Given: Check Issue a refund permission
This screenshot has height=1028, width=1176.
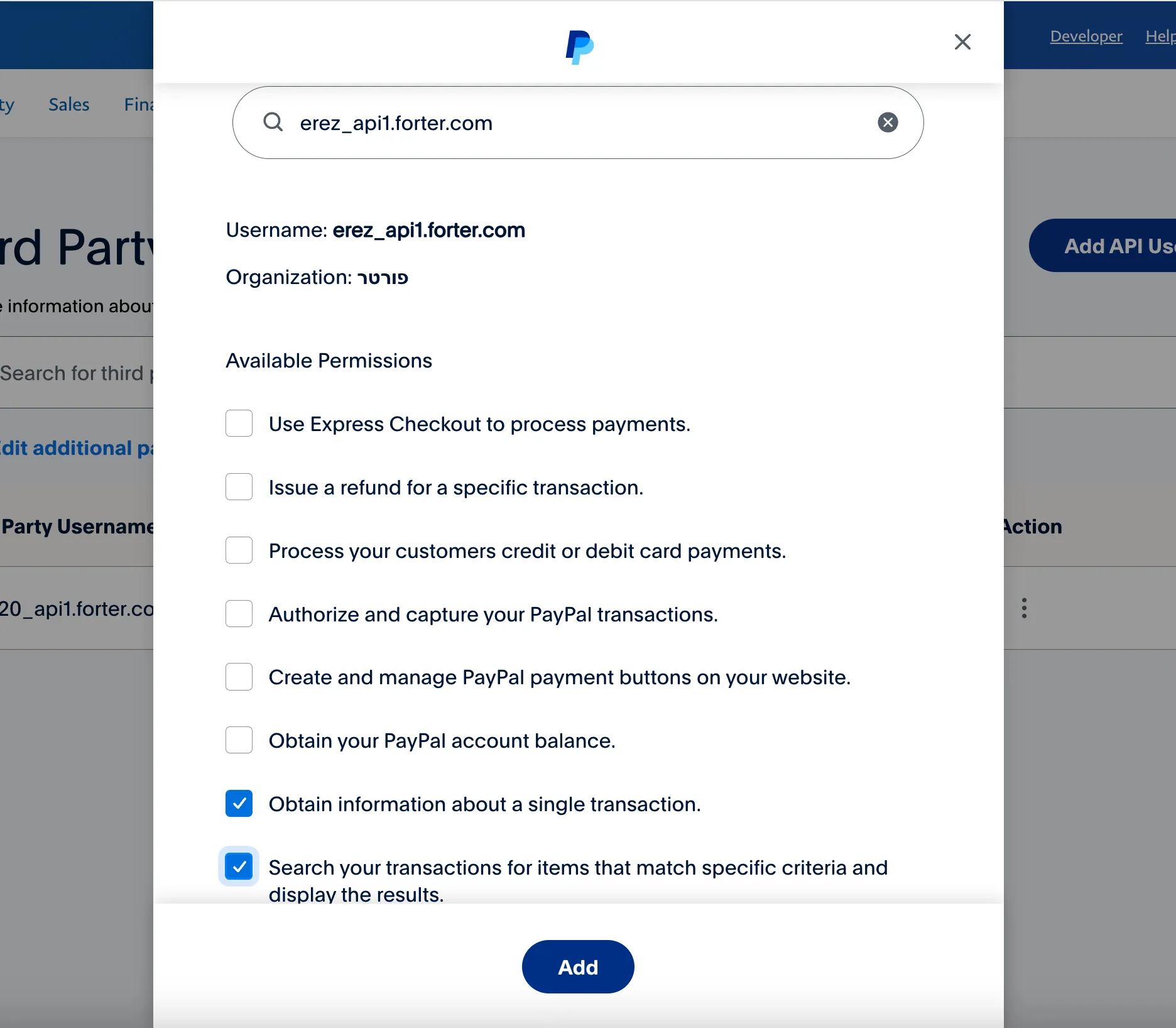Looking at the screenshot, I should (x=239, y=487).
